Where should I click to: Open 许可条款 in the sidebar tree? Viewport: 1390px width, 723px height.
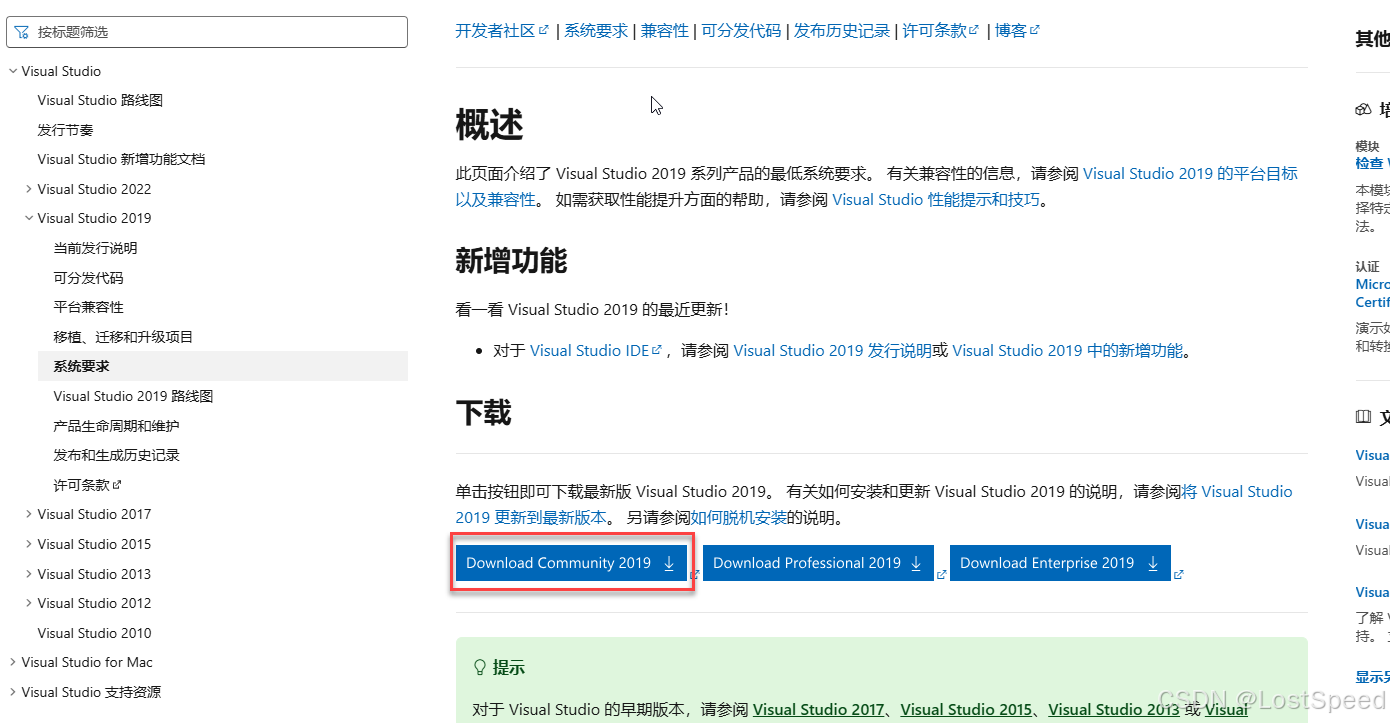[x=87, y=485]
